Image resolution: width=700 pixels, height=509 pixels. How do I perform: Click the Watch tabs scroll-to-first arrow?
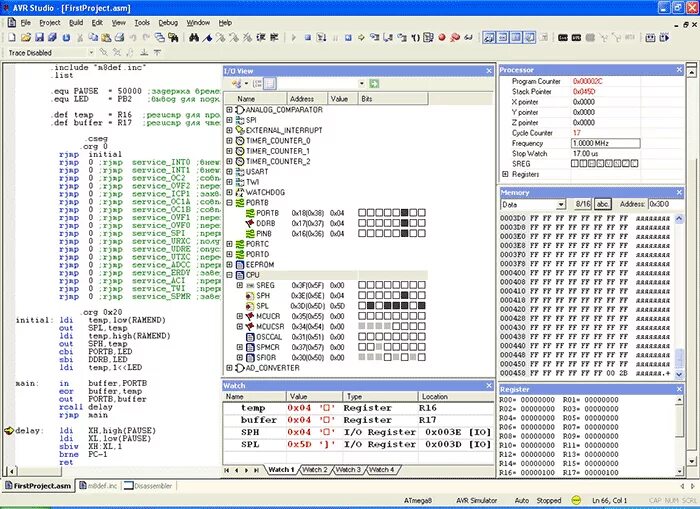tap(227, 470)
